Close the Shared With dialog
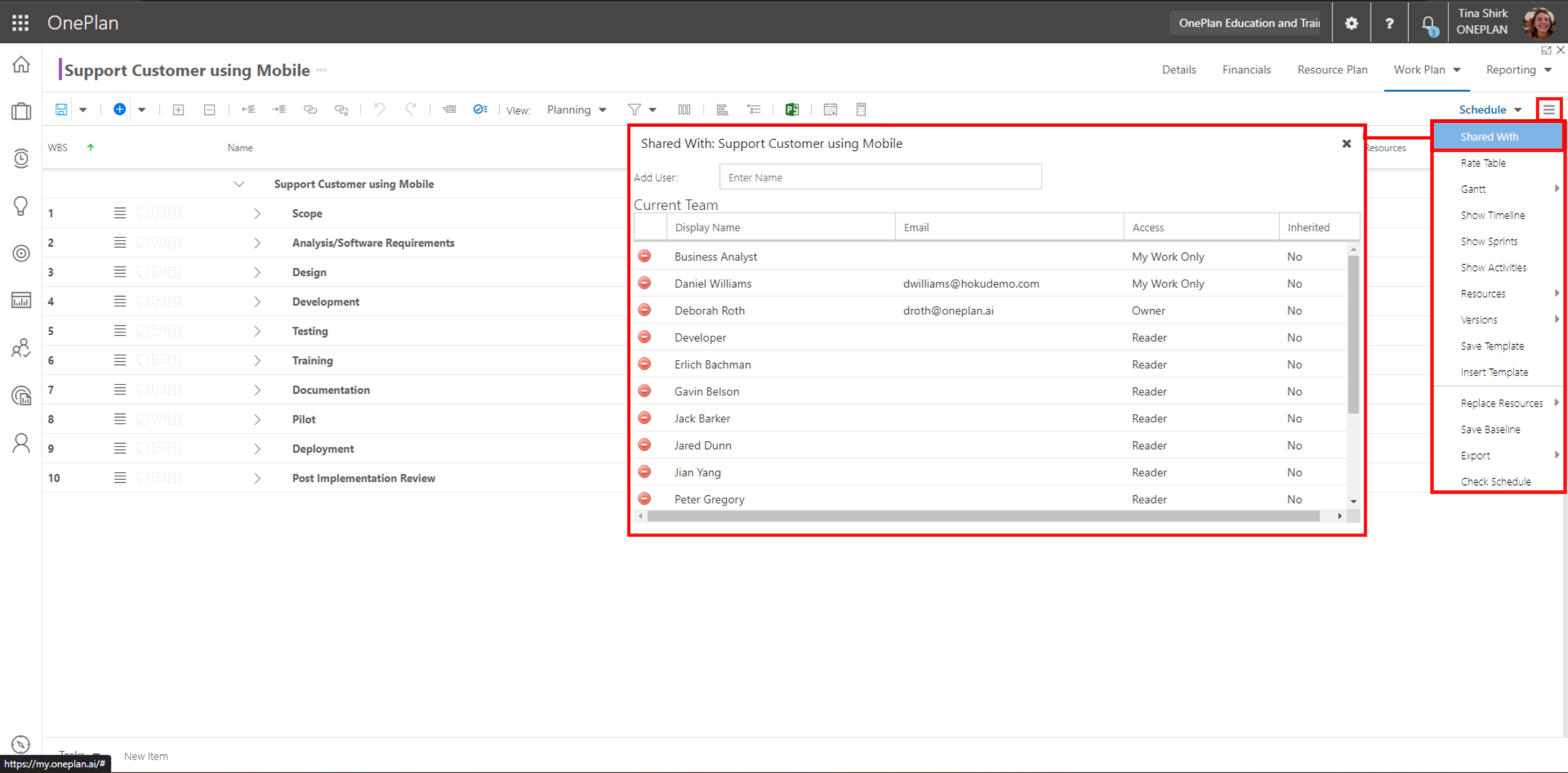1568x773 pixels. click(1346, 144)
